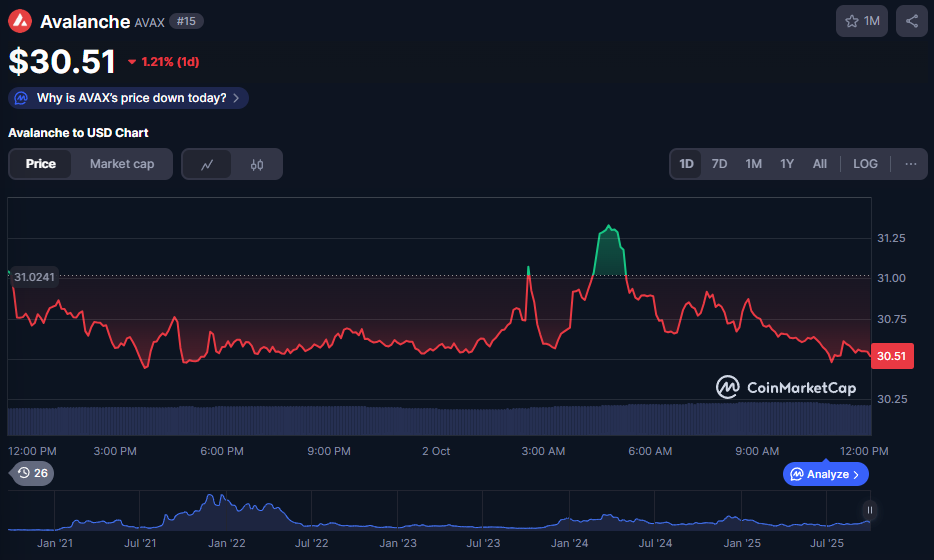Screen dimensions: 934x560
Task: Click the CoinMarketCap watermark logo
Action: (x=786, y=387)
